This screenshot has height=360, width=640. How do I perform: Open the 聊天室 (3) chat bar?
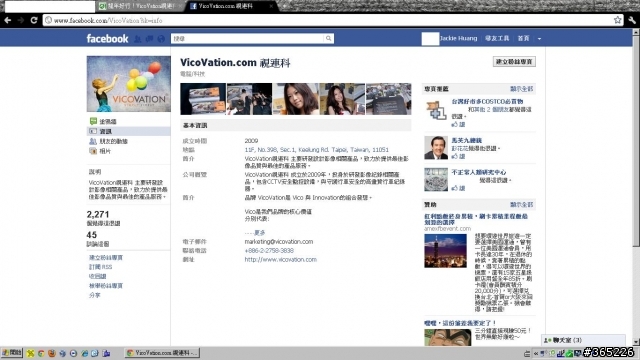(583, 340)
